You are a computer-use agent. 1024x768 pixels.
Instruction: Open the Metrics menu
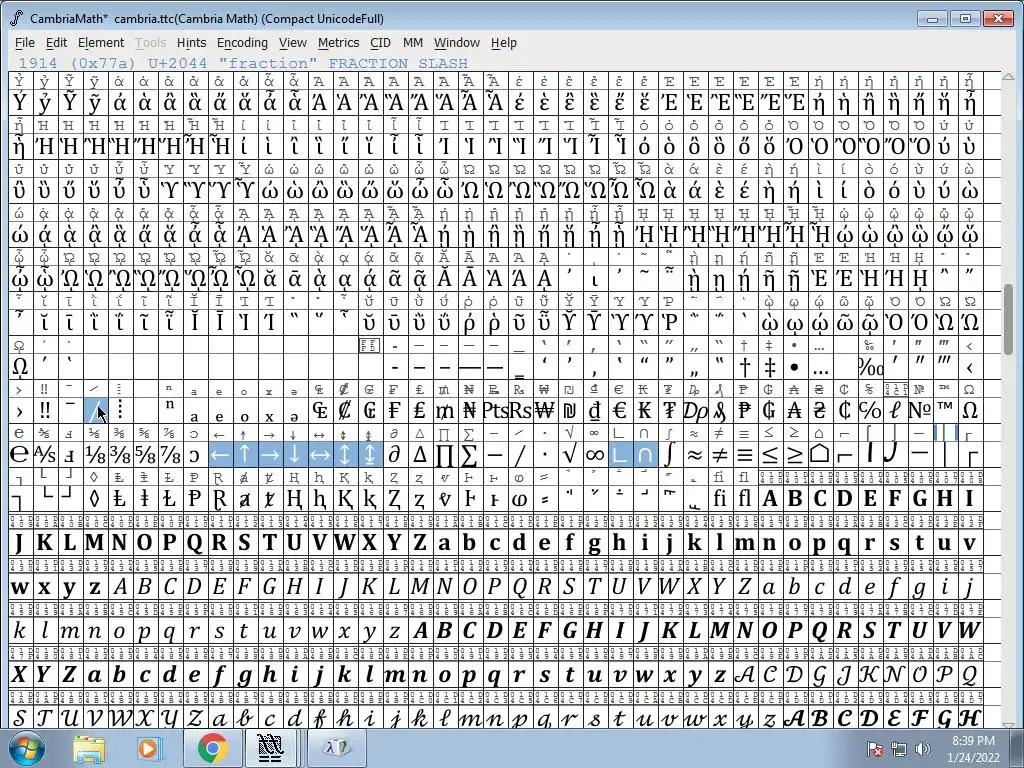338,42
